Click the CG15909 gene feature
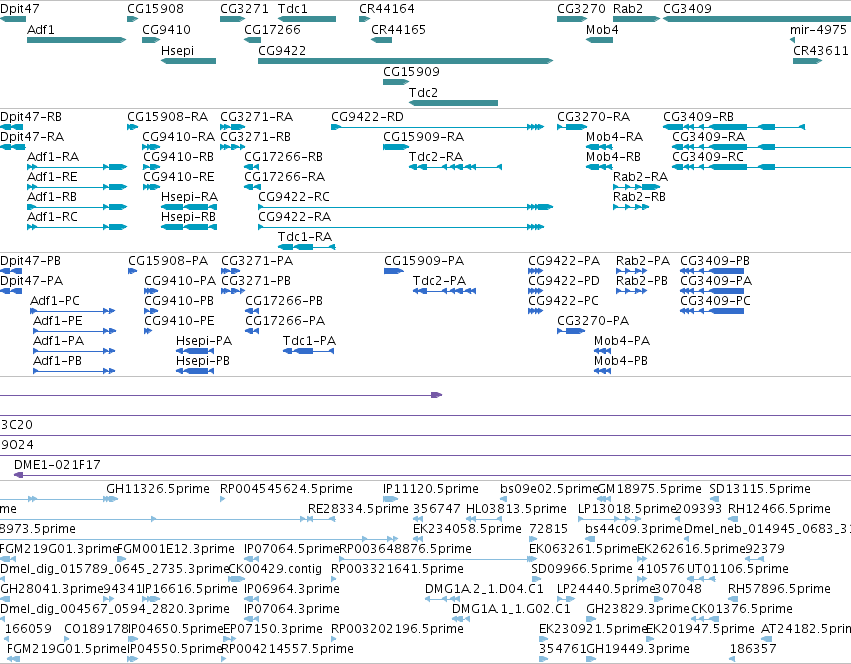 tap(396, 82)
